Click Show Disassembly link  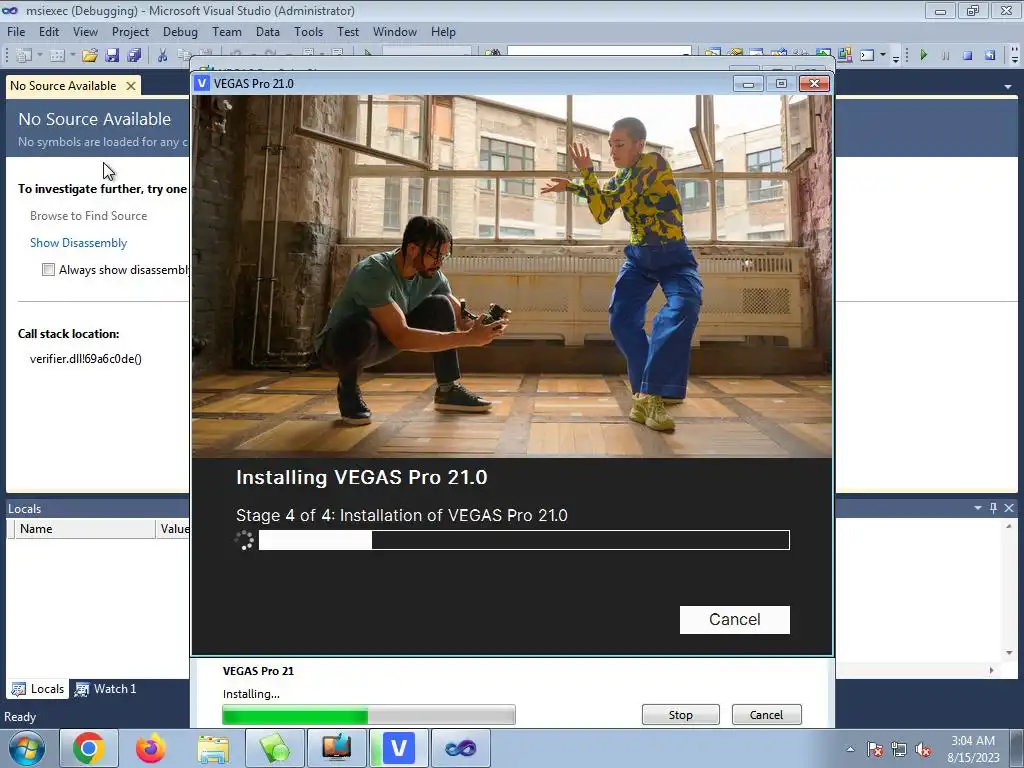[78, 242]
